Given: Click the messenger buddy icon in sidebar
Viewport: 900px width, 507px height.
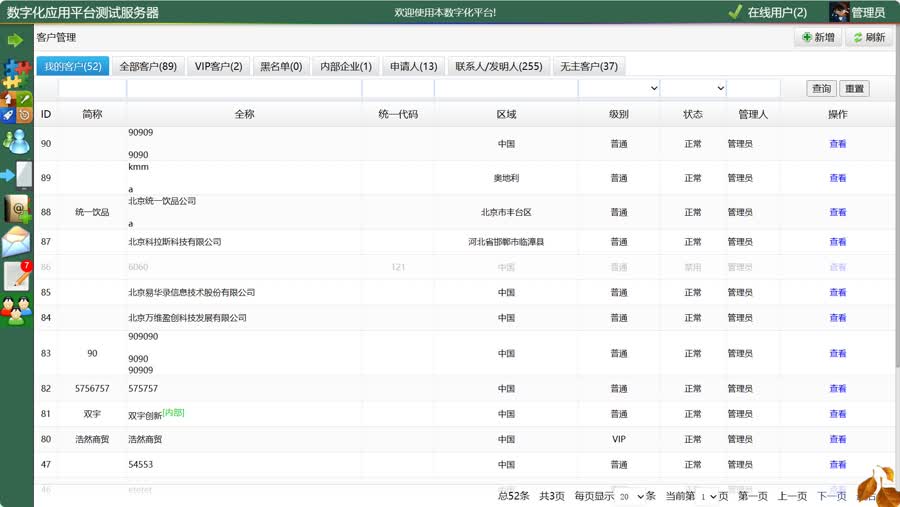Looking at the screenshot, I should click(x=16, y=141).
